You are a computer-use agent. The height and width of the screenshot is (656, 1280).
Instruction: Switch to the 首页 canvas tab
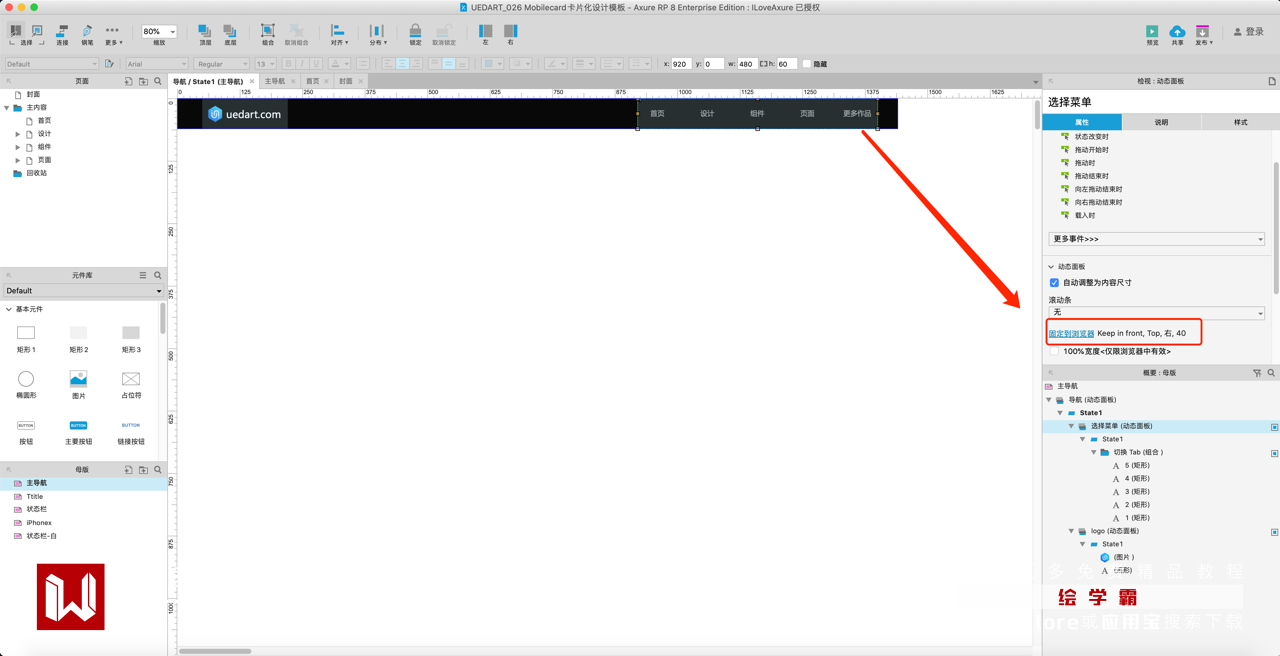313,81
